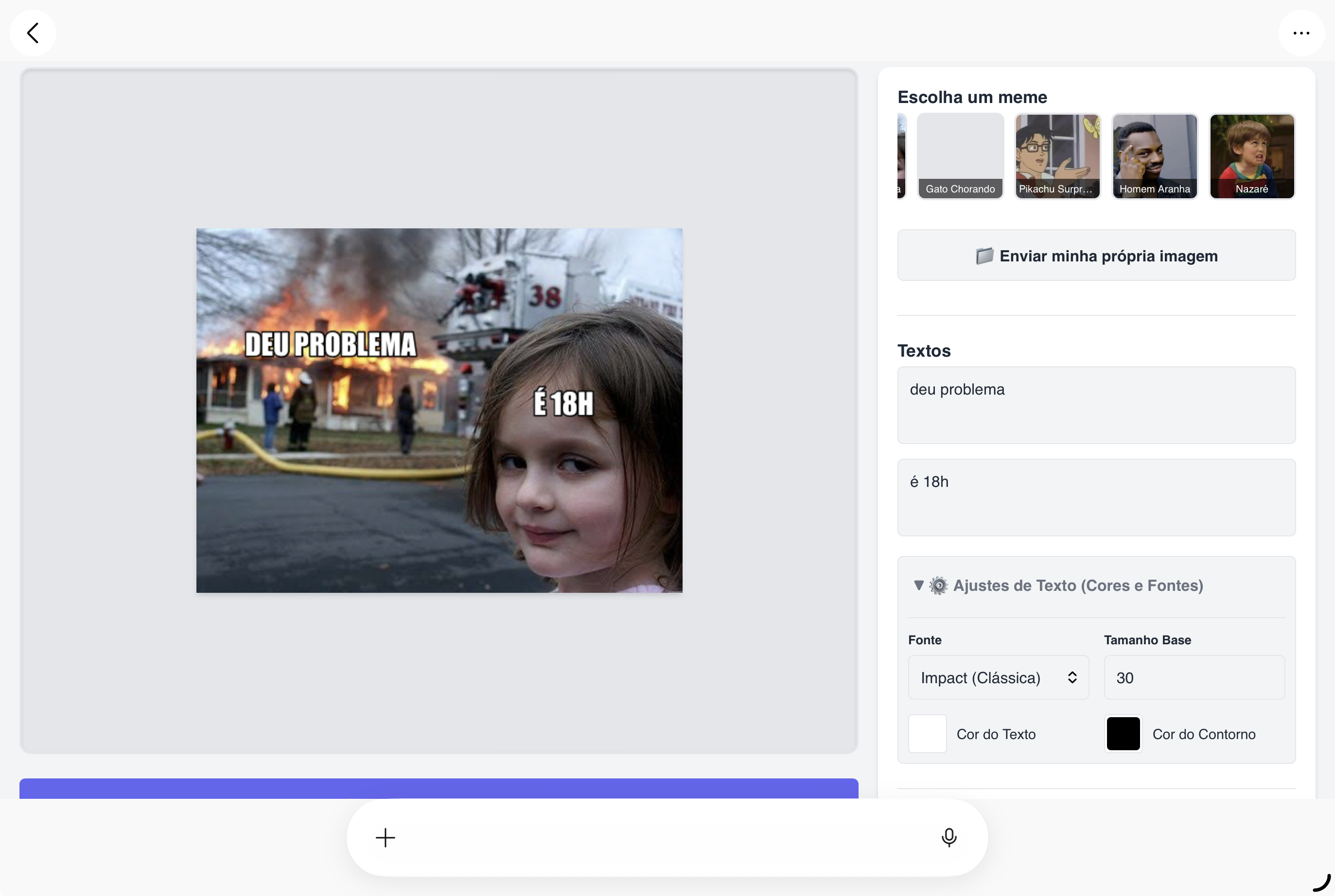Open the three-dots more options menu
This screenshot has height=896, width=1335.
tap(1301, 33)
